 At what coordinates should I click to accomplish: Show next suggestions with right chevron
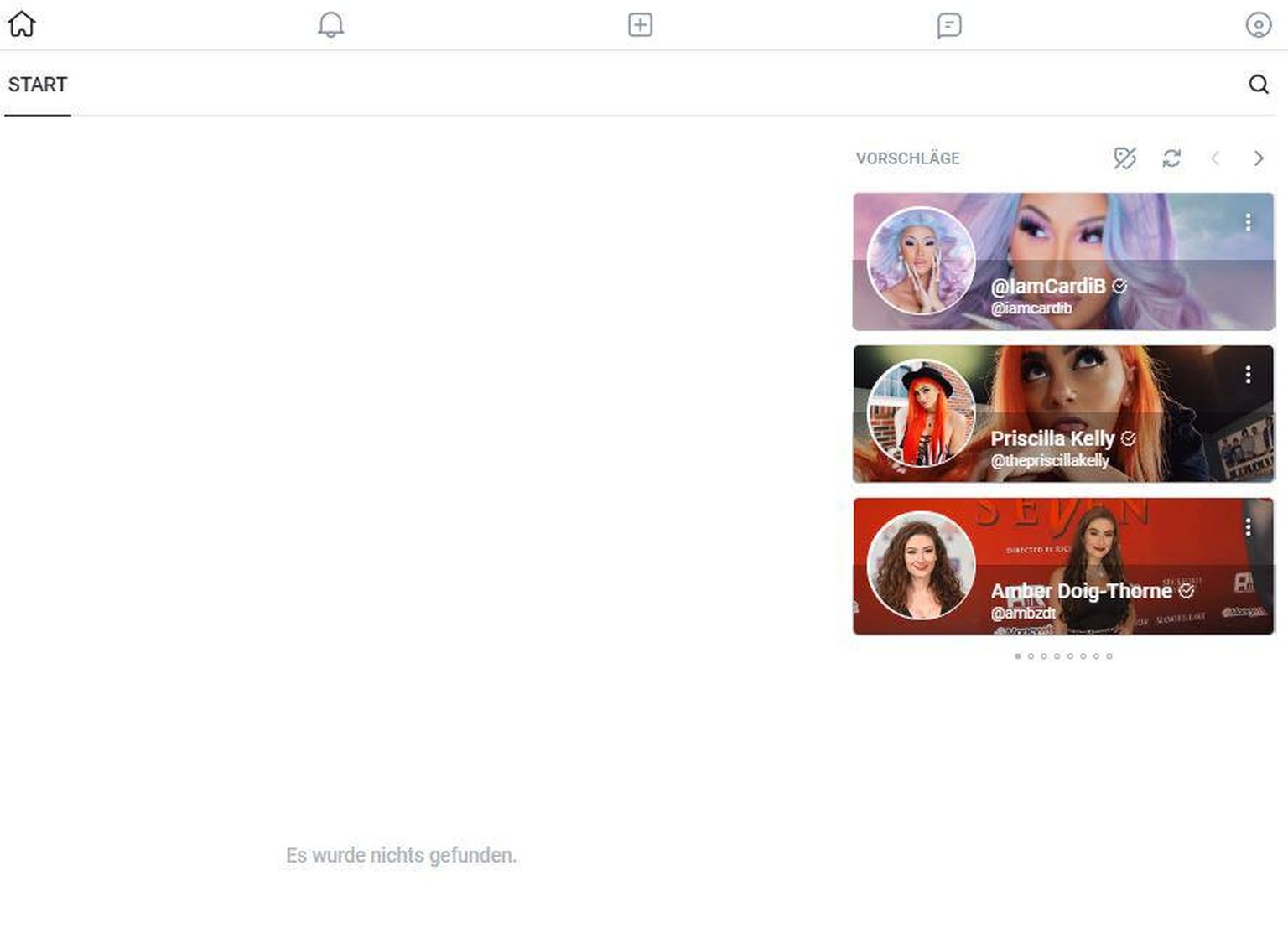pos(1258,158)
